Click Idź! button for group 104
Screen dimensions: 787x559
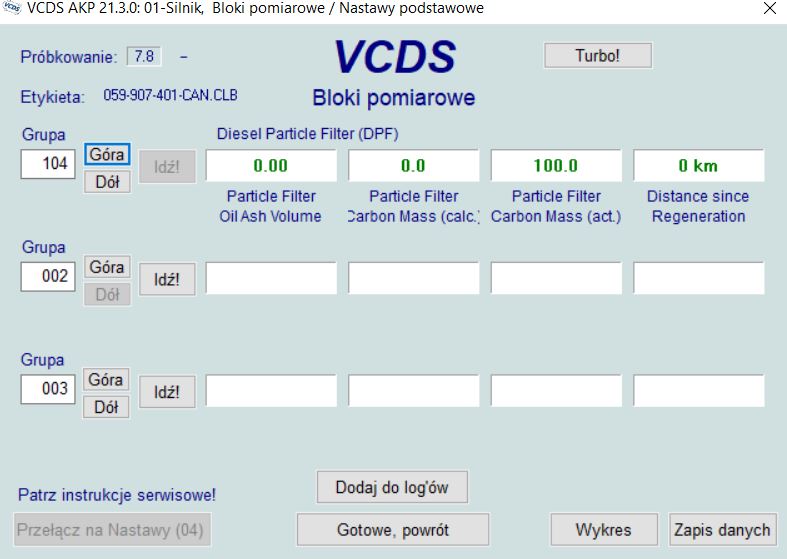tap(167, 167)
